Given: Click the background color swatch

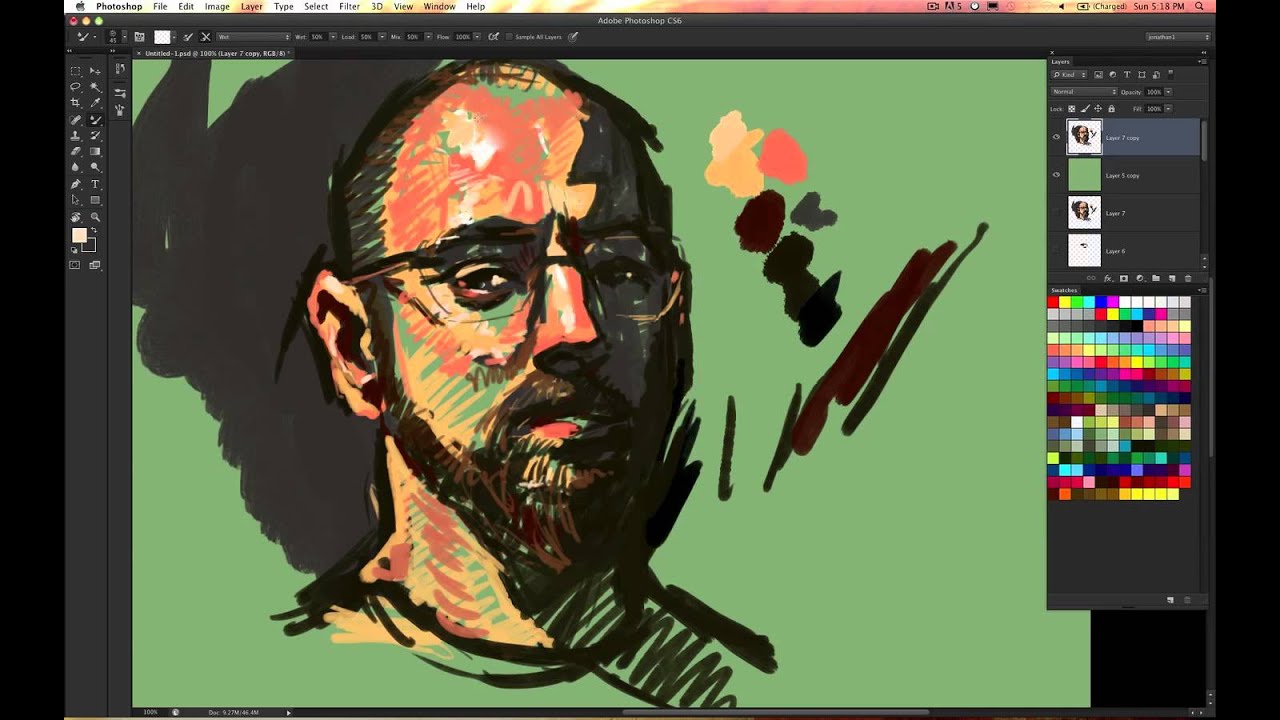Looking at the screenshot, I should [89, 245].
